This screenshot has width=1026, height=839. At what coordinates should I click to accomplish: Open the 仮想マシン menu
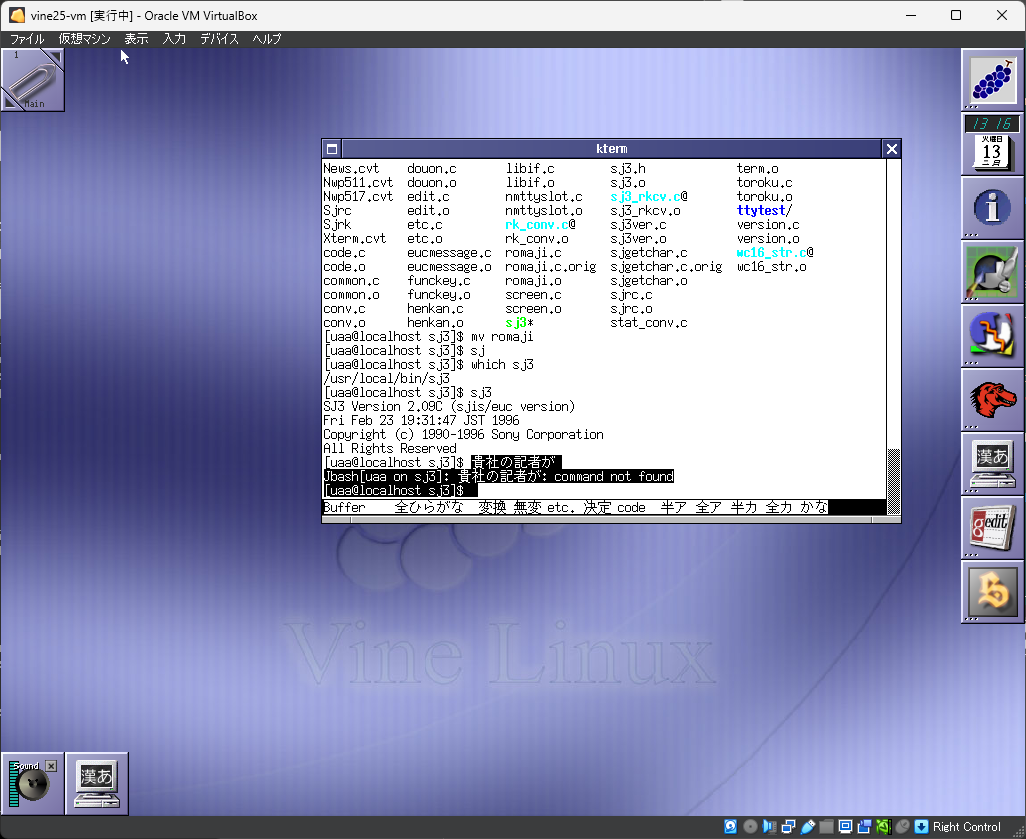(x=84, y=39)
